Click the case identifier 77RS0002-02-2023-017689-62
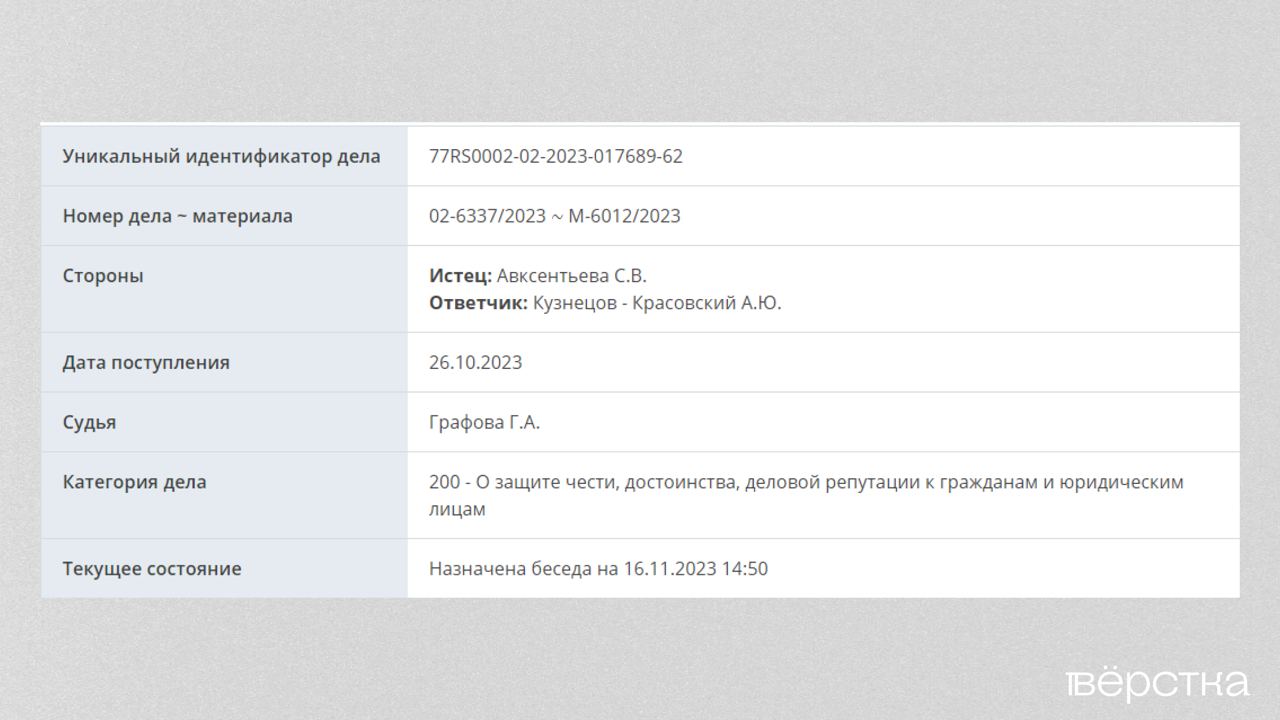 (x=555, y=156)
